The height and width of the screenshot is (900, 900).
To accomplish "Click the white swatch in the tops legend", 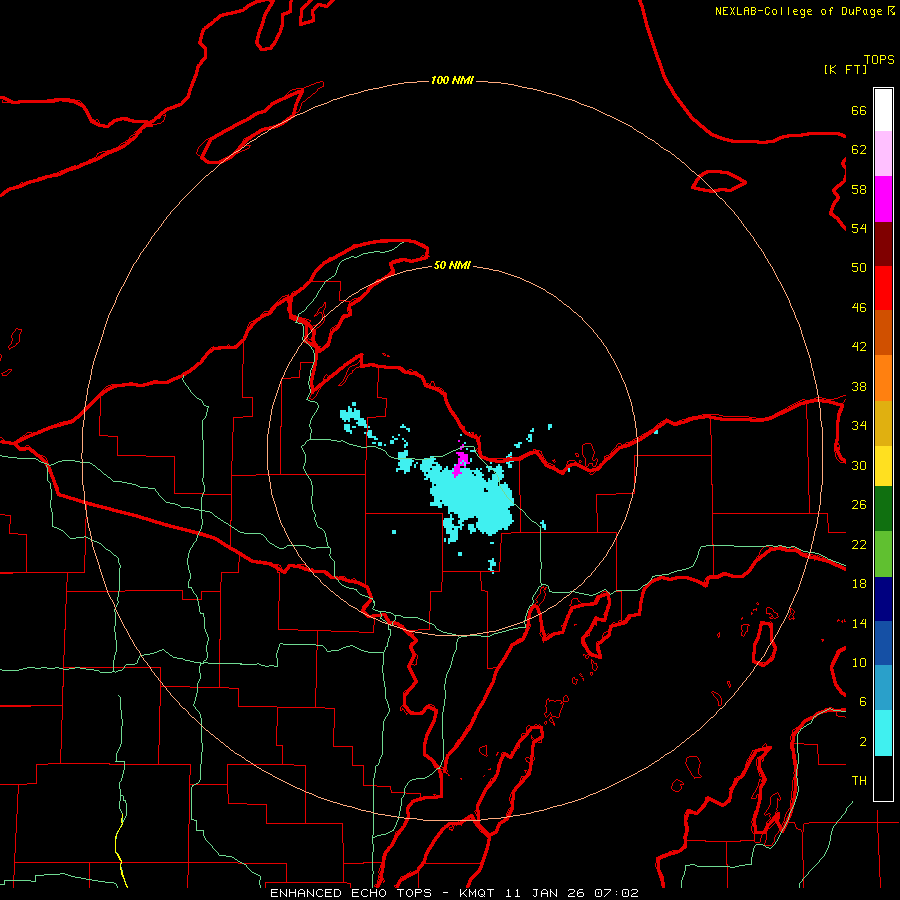I will click(x=883, y=110).
